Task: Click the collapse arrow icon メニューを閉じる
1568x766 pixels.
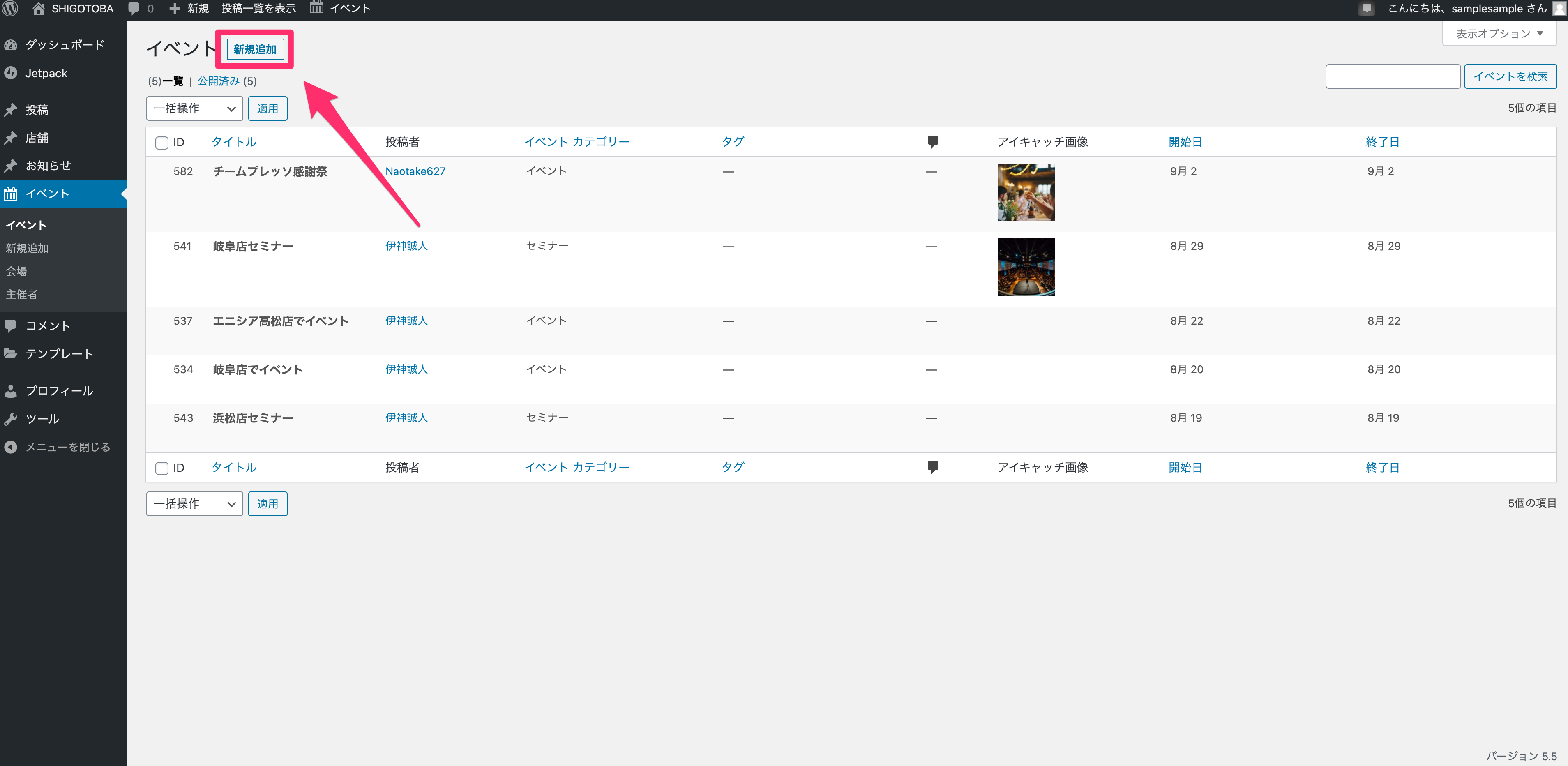Action: [x=11, y=447]
